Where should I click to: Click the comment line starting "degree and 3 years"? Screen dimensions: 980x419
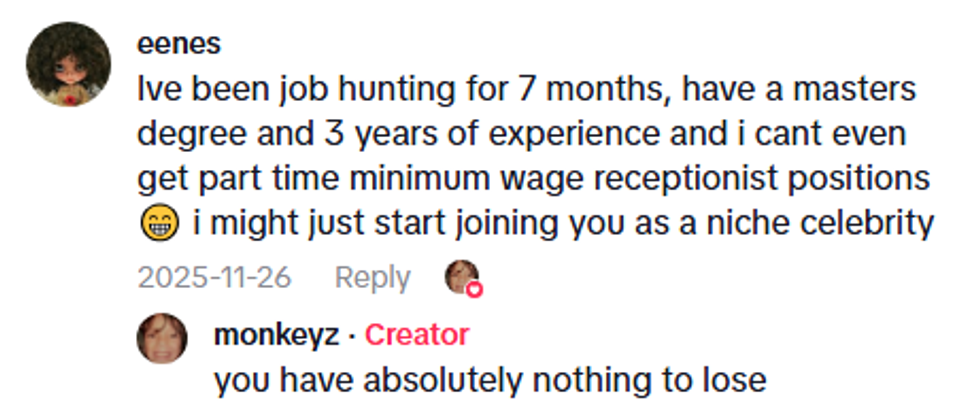(525, 134)
